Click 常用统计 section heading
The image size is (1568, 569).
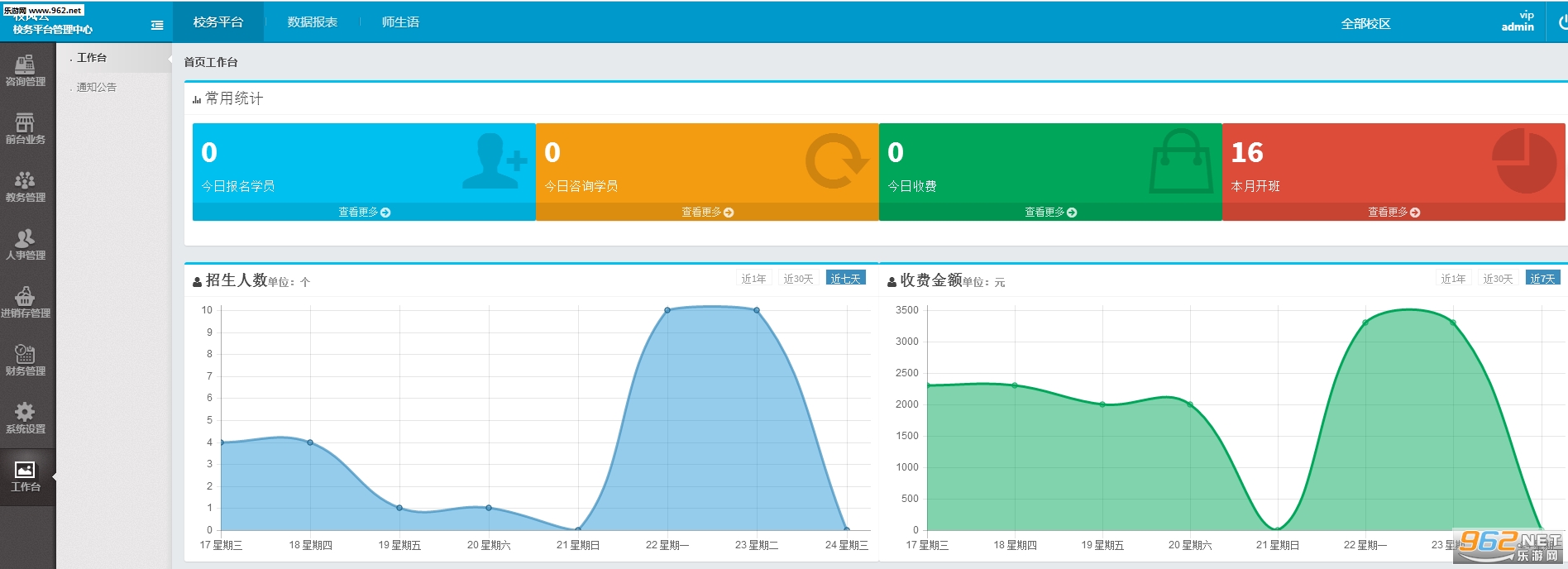click(234, 98)
